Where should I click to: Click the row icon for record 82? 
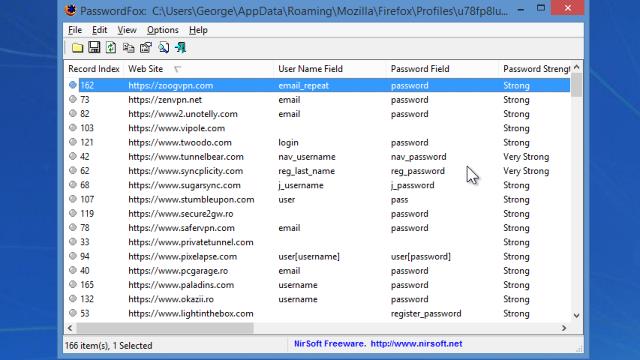(x=73, y=113)
